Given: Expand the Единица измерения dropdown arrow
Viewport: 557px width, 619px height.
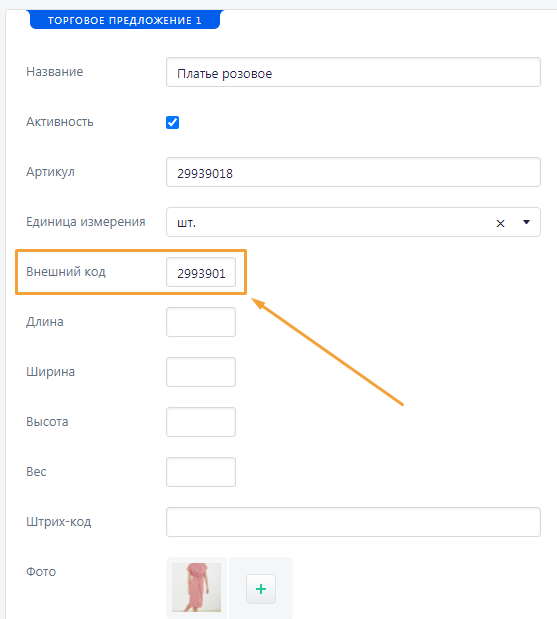Looking at the screenshot, I should pyautogui.click(x=526, y=222).
